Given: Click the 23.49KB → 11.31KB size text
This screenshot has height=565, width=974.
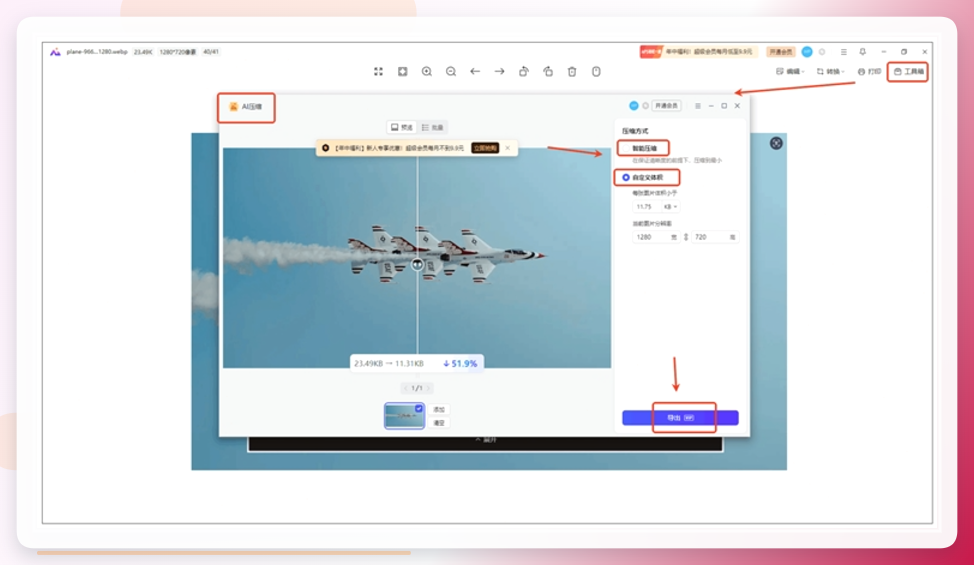Looking at the screenshot, I should coord(389,363).
